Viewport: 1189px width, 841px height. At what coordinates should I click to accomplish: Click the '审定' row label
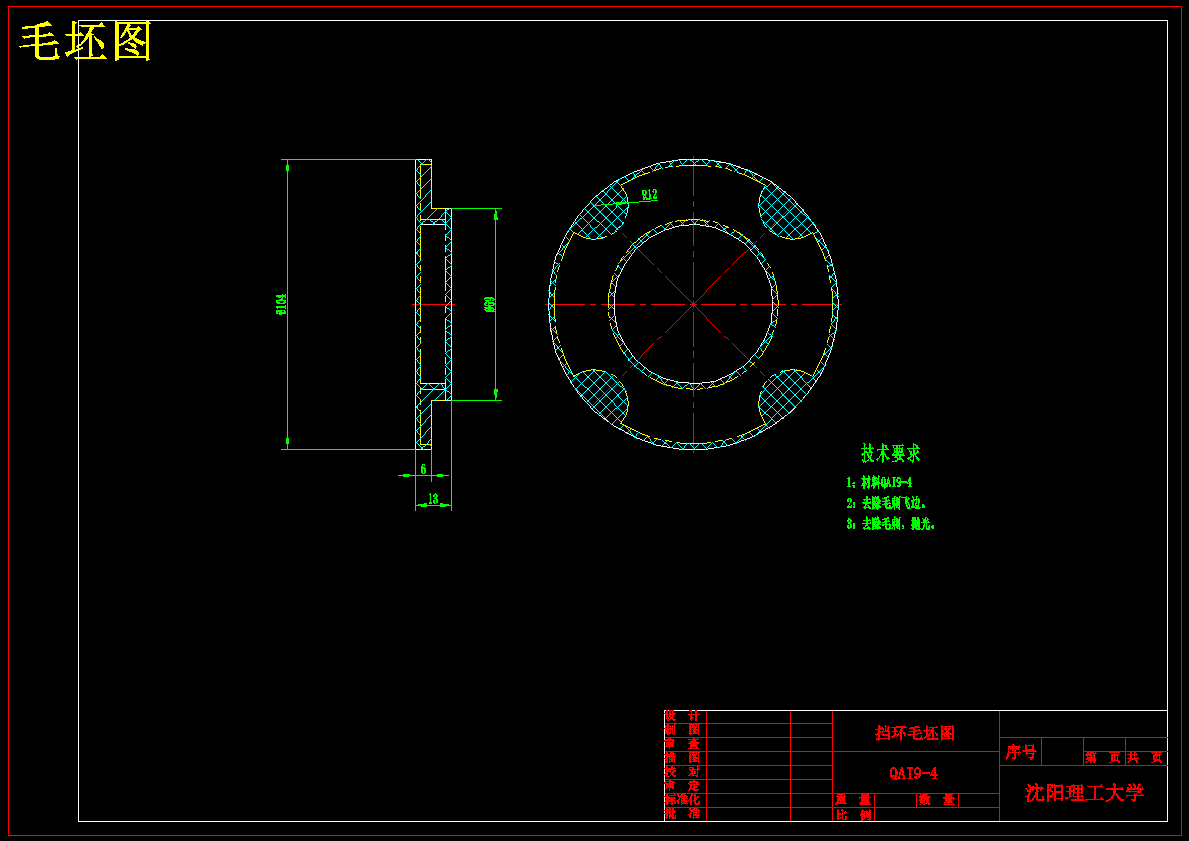pos(683,786)
